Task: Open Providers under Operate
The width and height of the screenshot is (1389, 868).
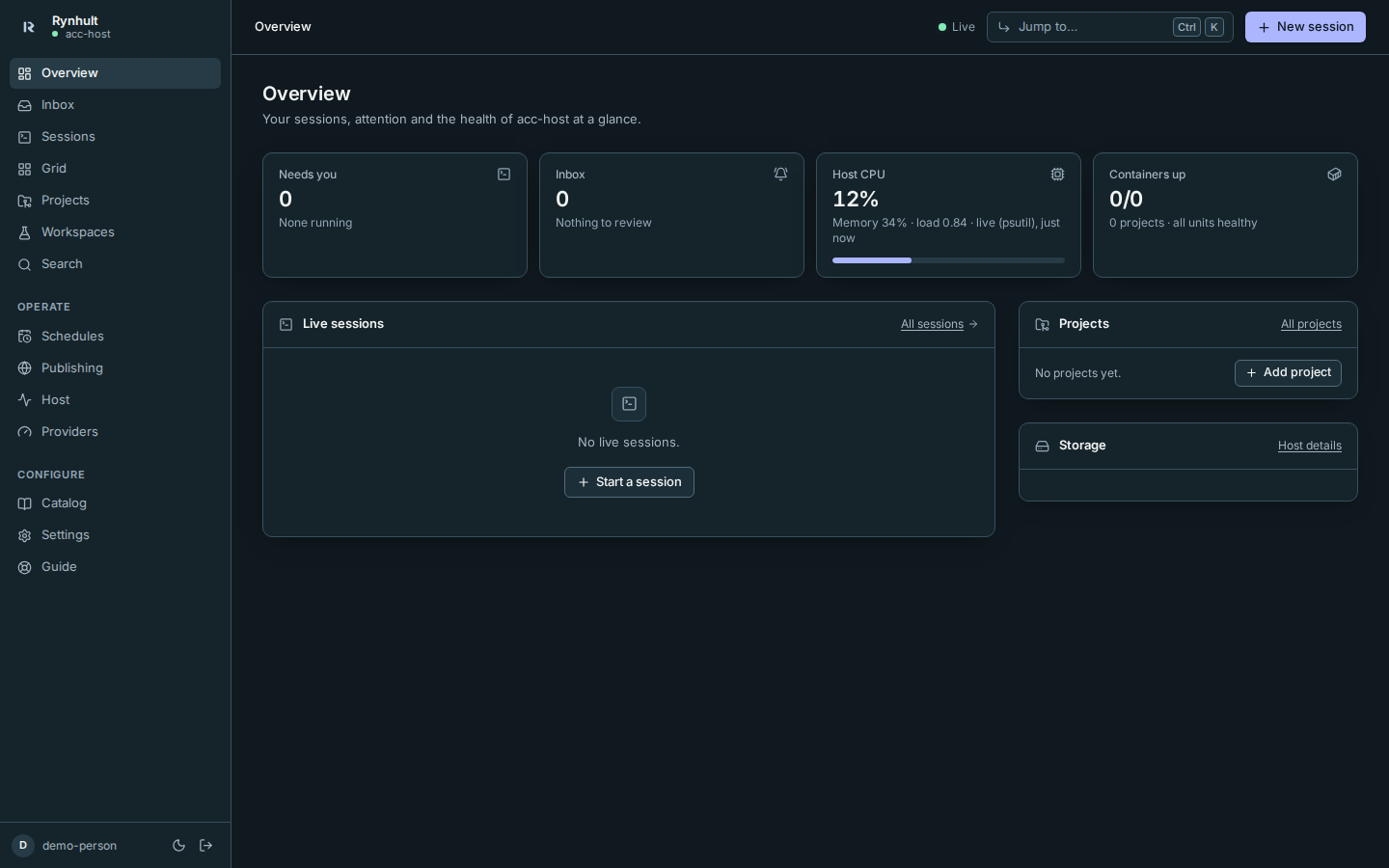Action: pyautogui.click(x=115, y=432)
